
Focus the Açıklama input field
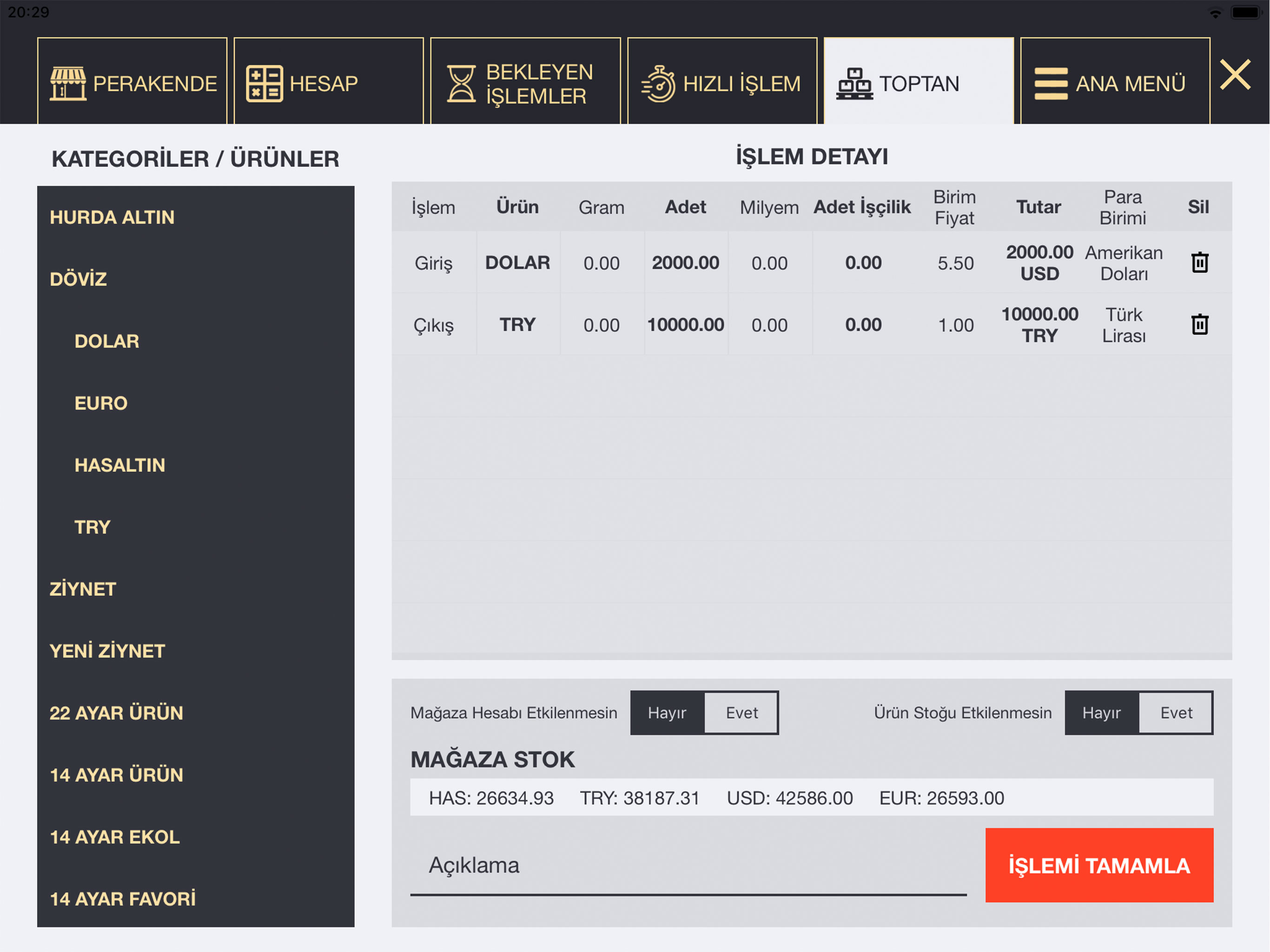point(688,867)
